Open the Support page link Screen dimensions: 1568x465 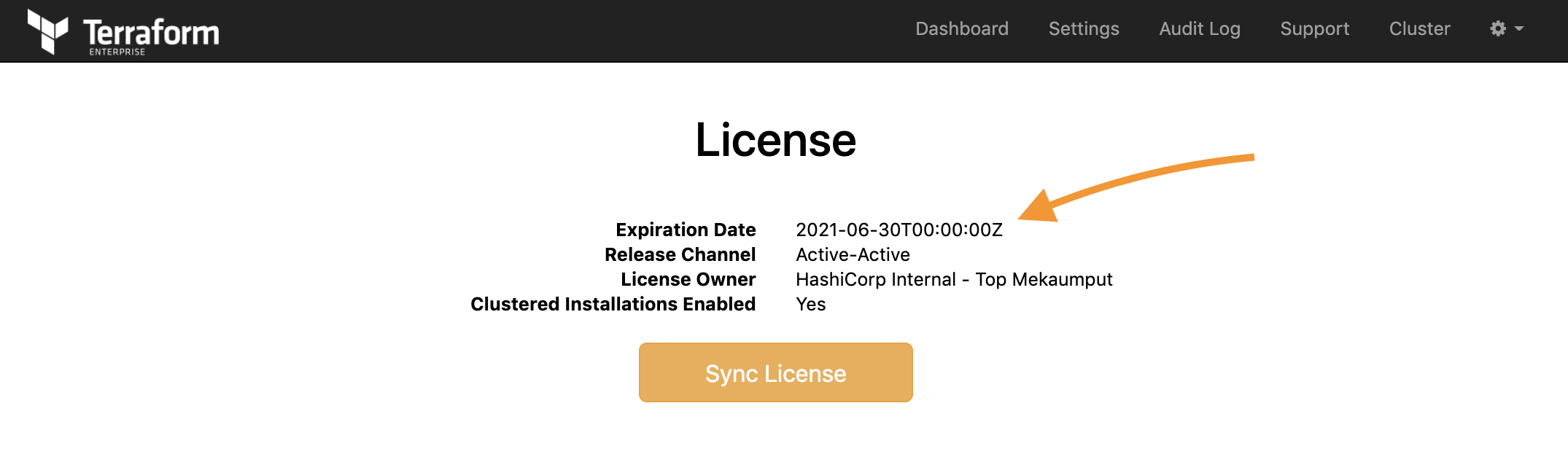1315,28
